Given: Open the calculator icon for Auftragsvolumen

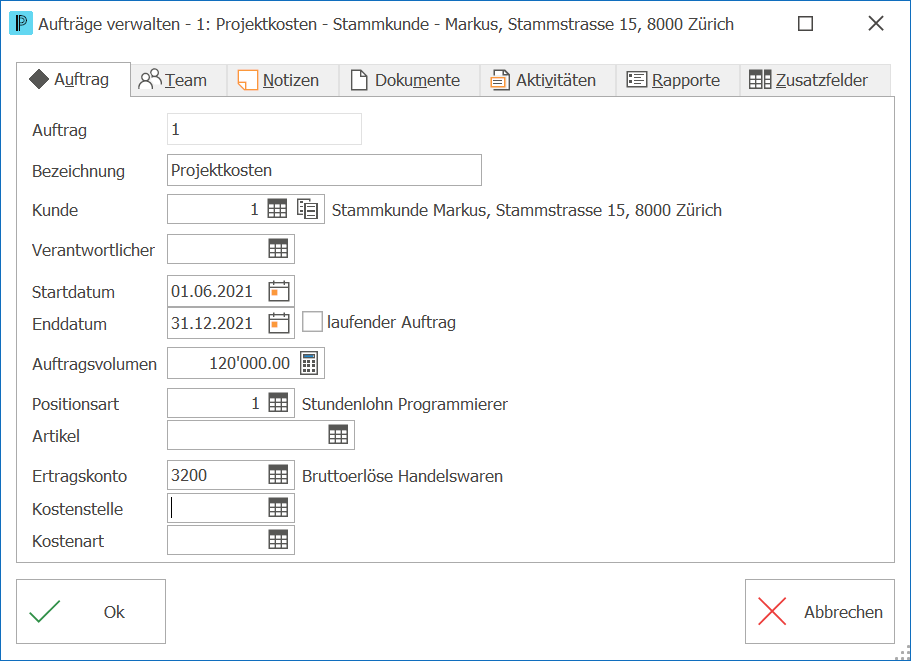Looking at the screenshot, I should pyautogui.click(x=309, y=363).
